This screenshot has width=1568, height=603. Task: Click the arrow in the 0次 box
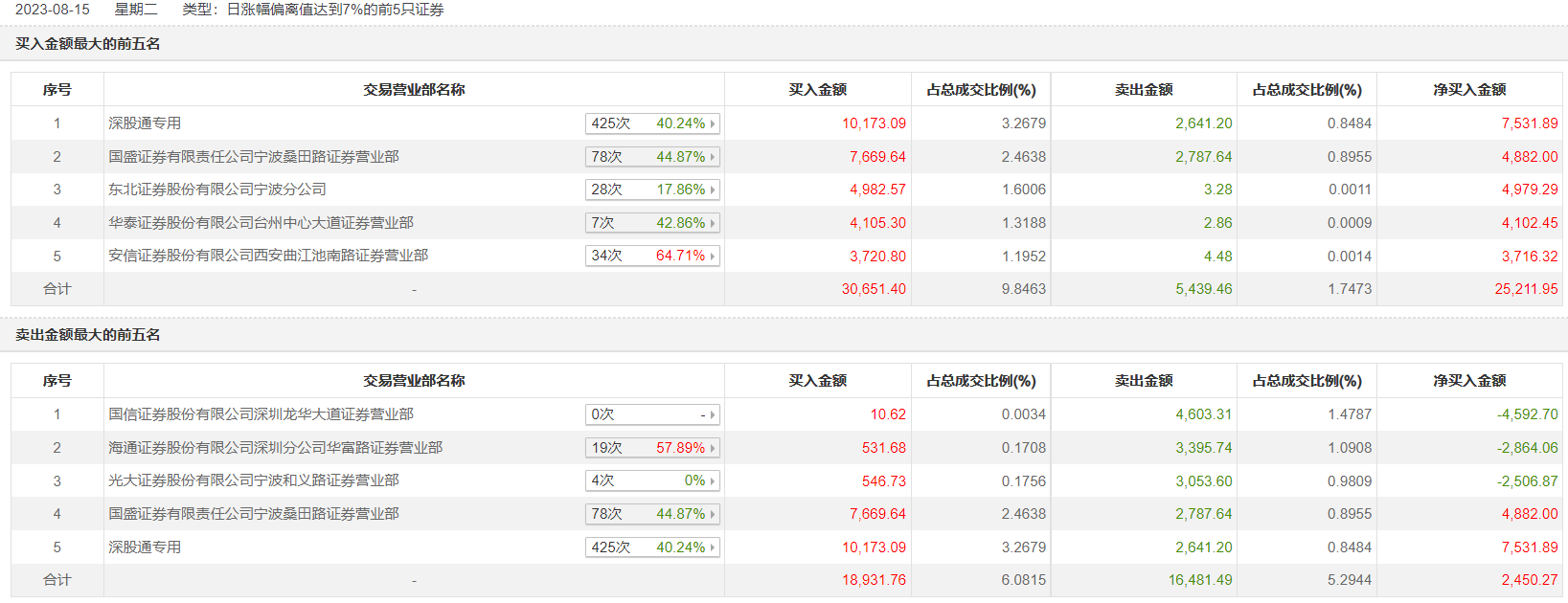713,415
